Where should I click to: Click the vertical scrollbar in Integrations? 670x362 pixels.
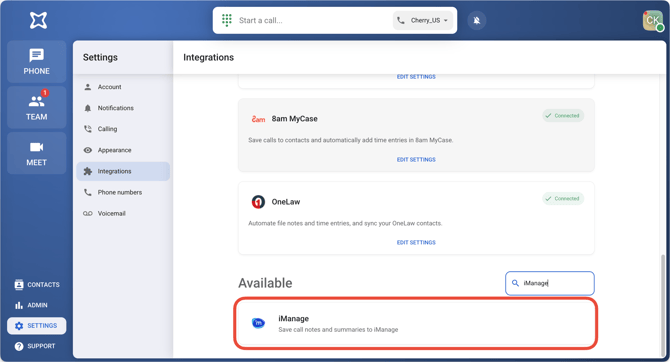point(663,306)
